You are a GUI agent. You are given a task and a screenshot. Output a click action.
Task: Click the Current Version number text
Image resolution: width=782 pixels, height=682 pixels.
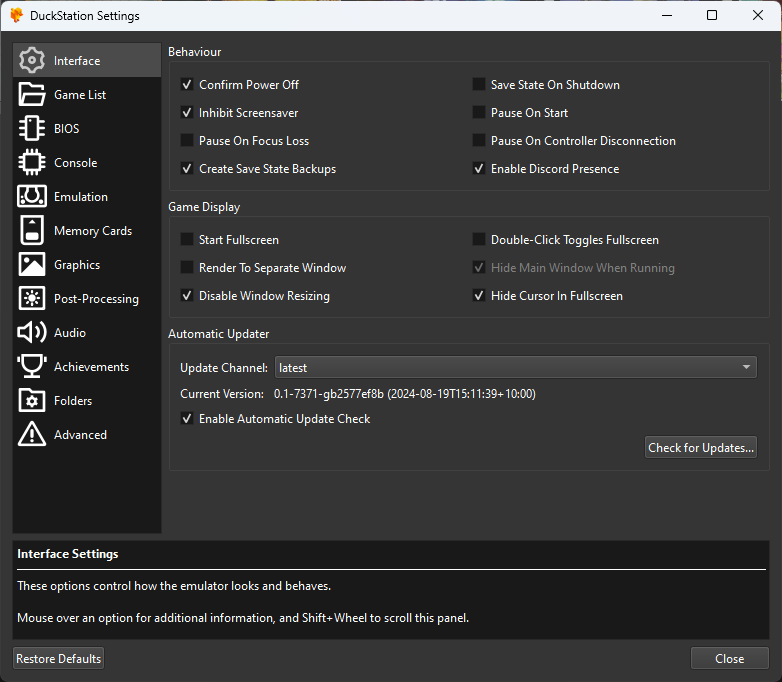(404, 394)
